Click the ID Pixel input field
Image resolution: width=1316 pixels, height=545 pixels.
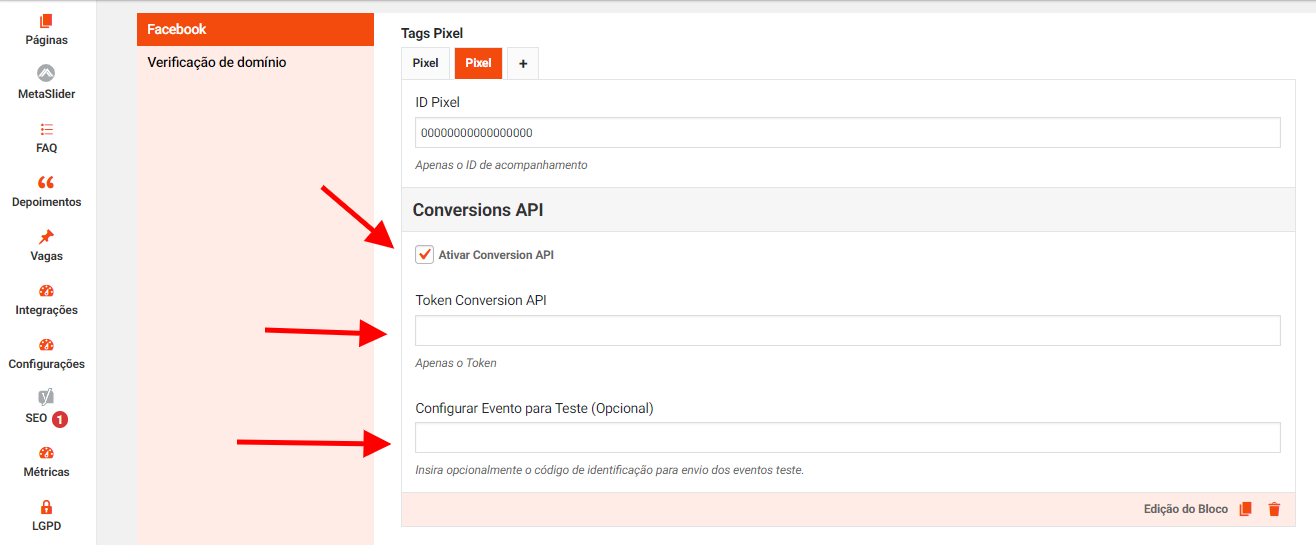[847, 133]
